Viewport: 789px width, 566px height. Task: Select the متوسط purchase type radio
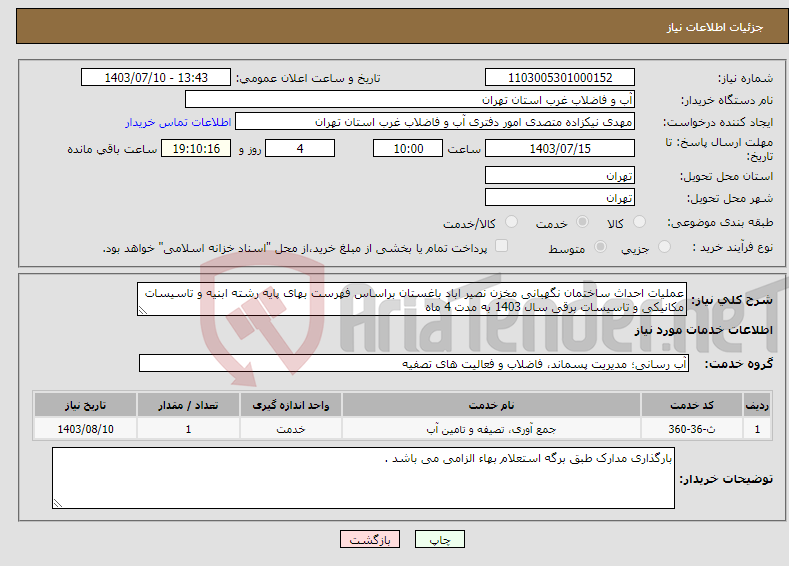pos(600,247)
